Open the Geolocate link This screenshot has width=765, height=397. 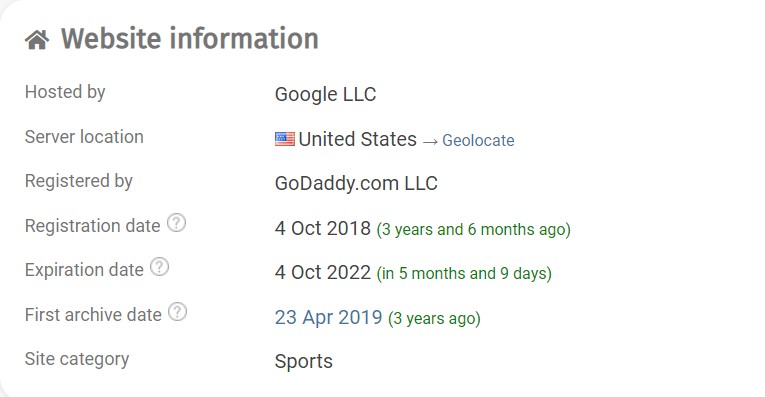[x=478, y=140]
